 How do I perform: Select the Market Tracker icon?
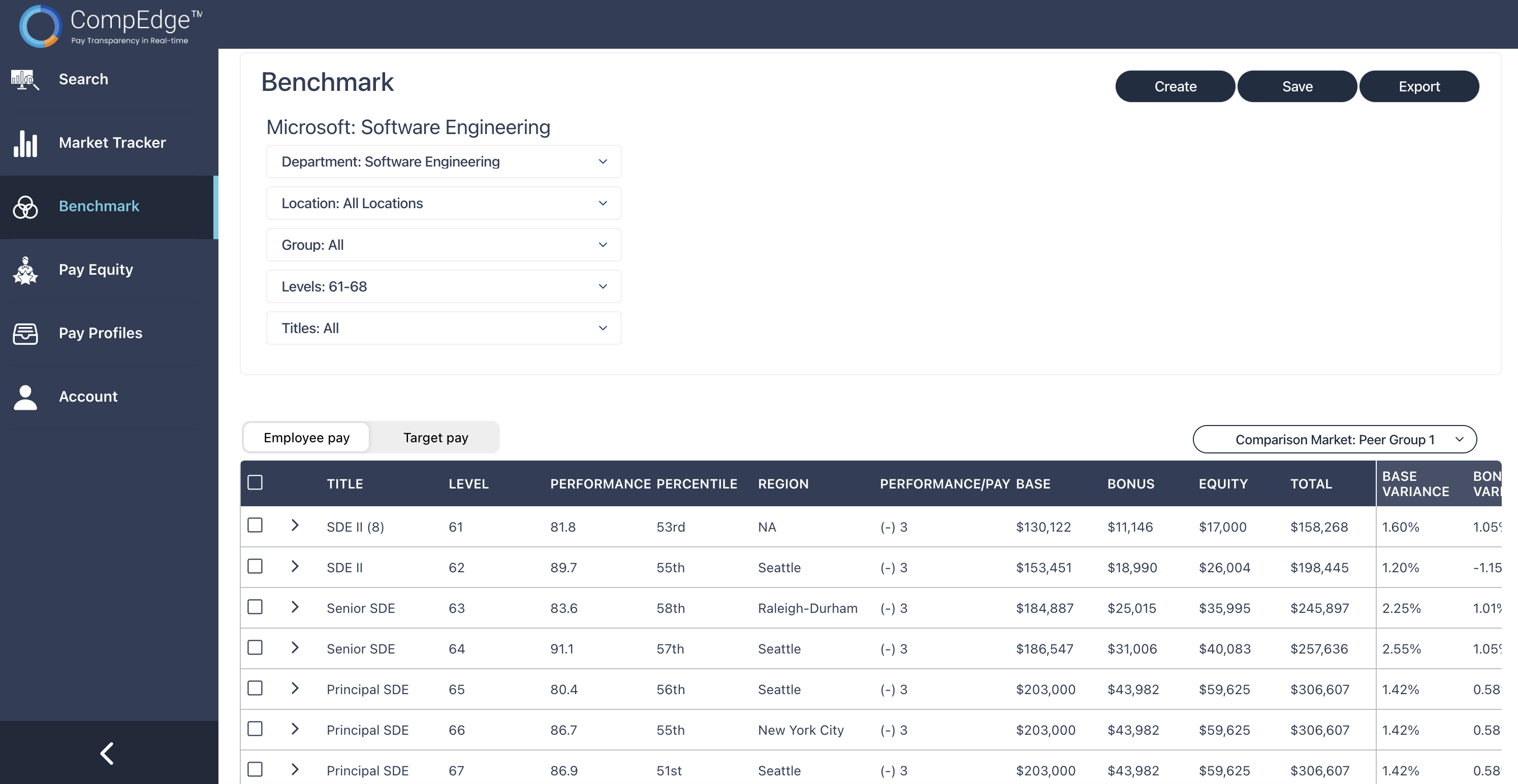click(x=25, y=143)
